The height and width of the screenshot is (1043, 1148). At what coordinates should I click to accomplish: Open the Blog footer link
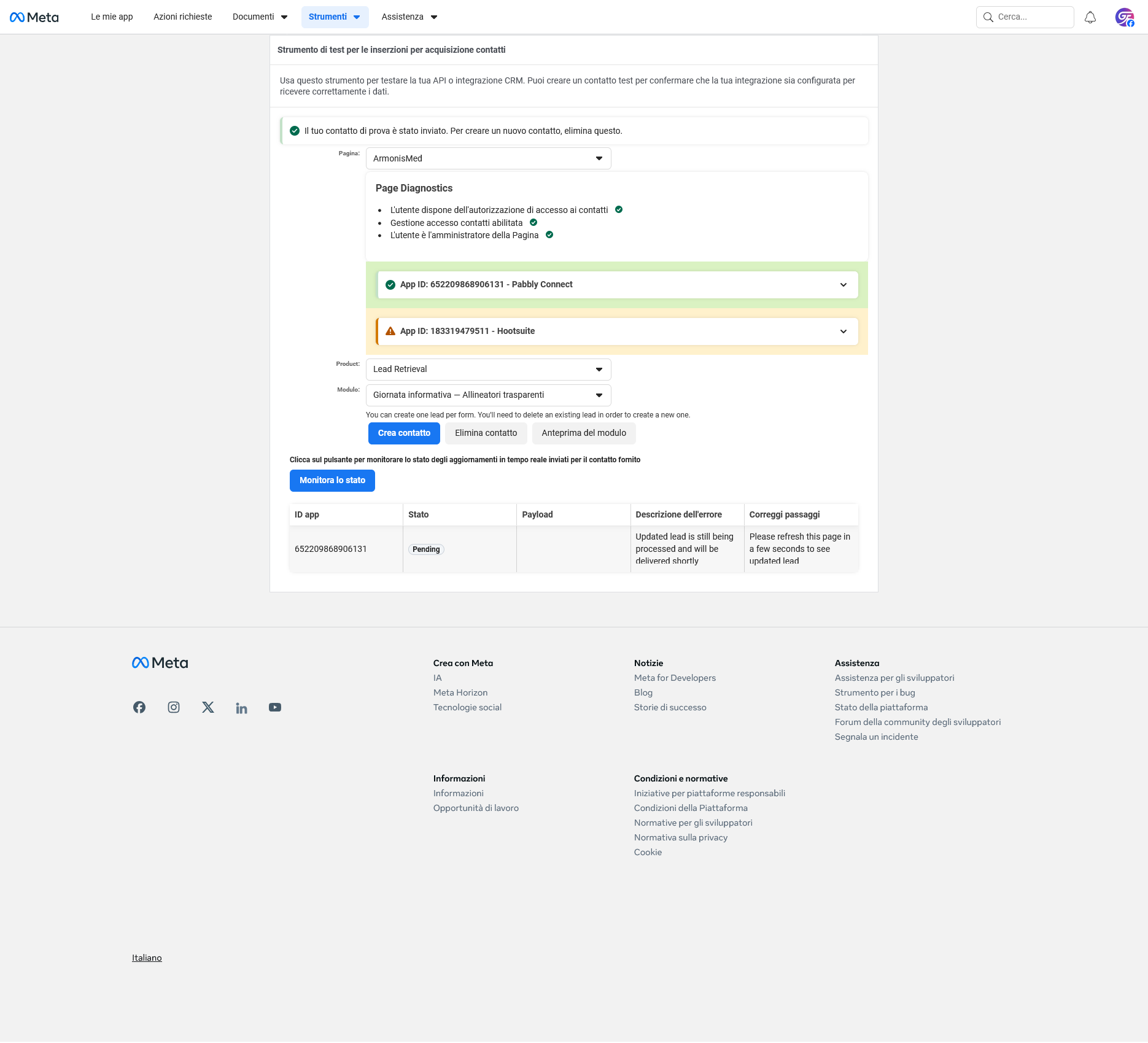643,692
